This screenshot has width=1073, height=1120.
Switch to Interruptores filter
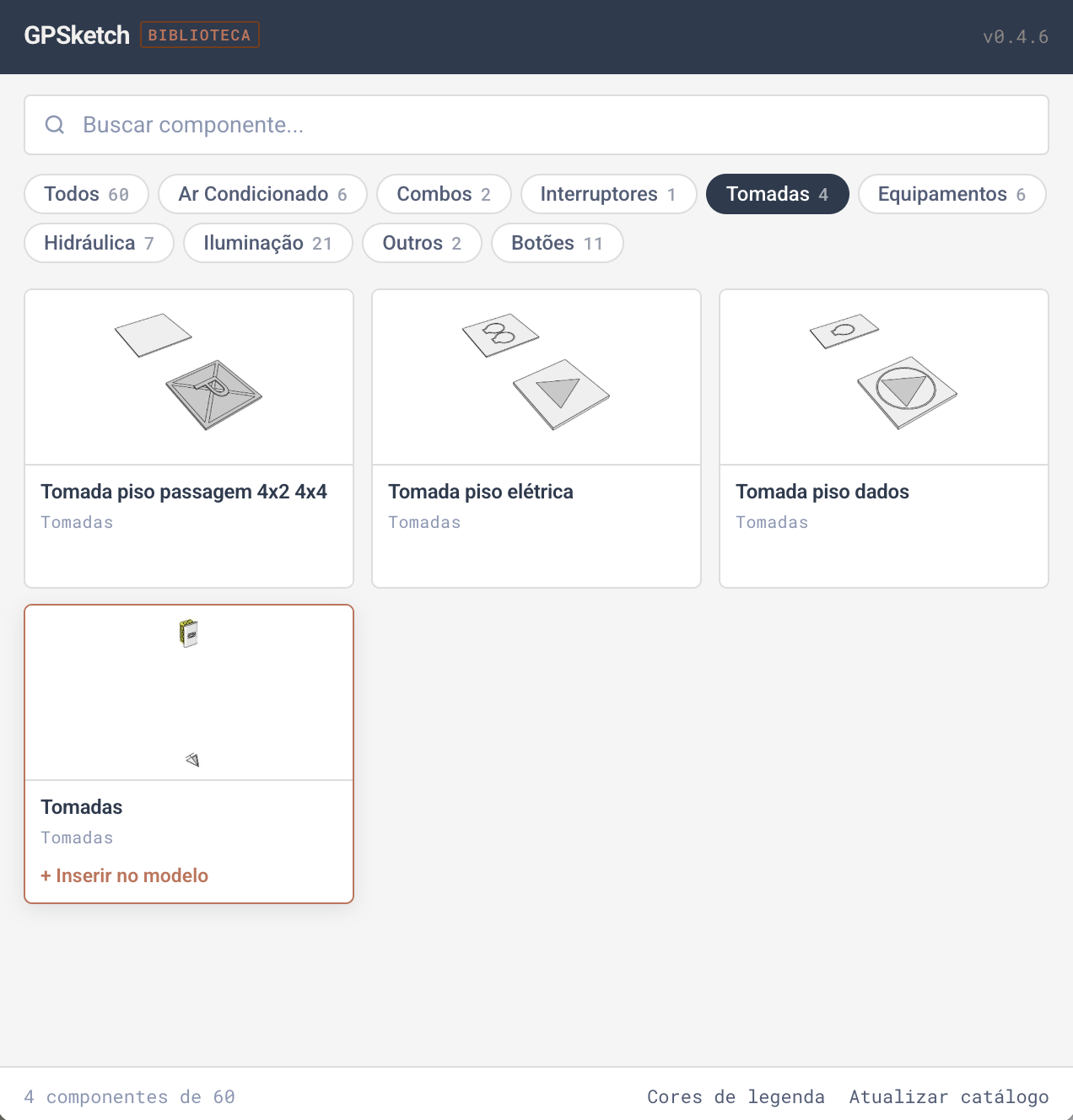(608, 194)
